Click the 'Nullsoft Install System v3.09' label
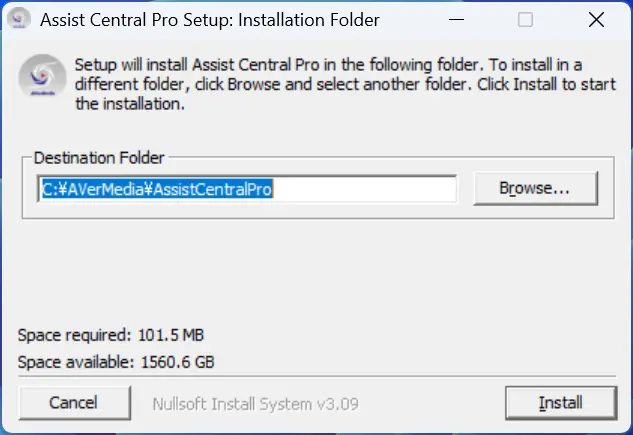The image size is (633, 435). point(256,404)
